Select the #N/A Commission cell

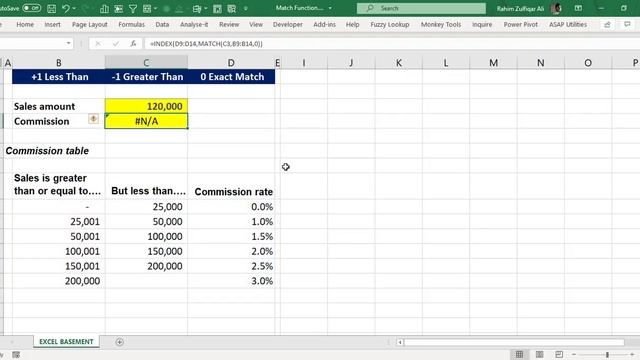(x=146, y=121)
